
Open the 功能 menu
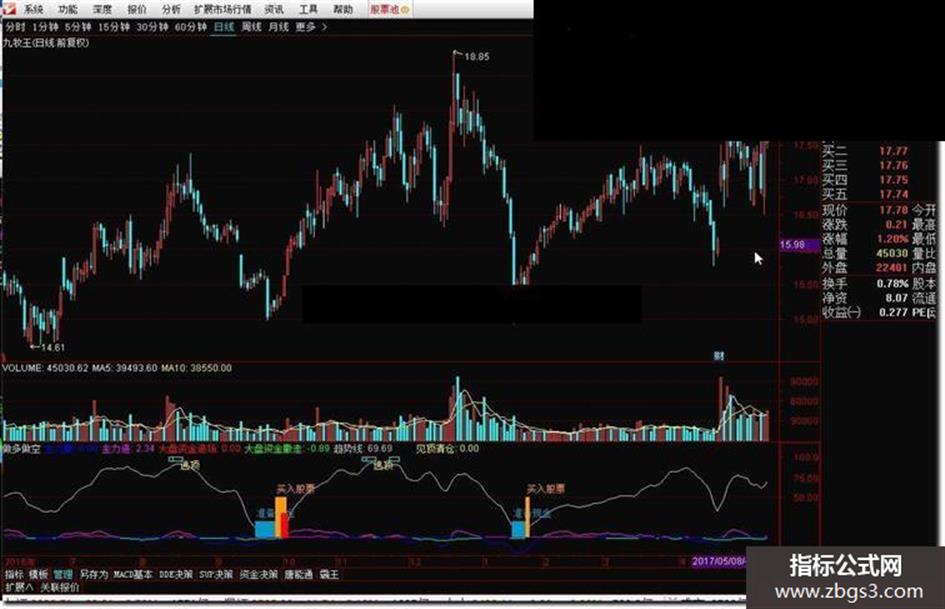68,9
